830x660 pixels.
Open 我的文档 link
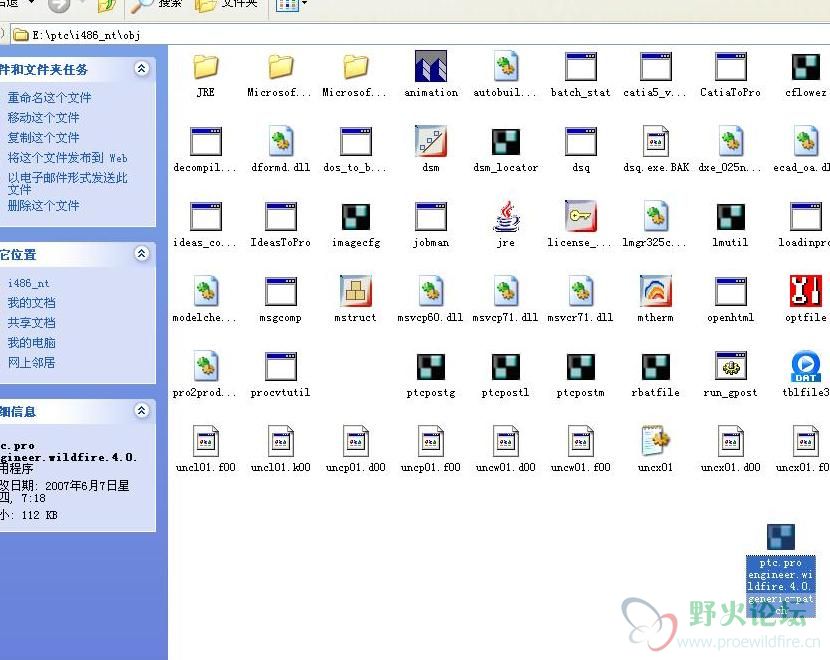click(31, 303)
